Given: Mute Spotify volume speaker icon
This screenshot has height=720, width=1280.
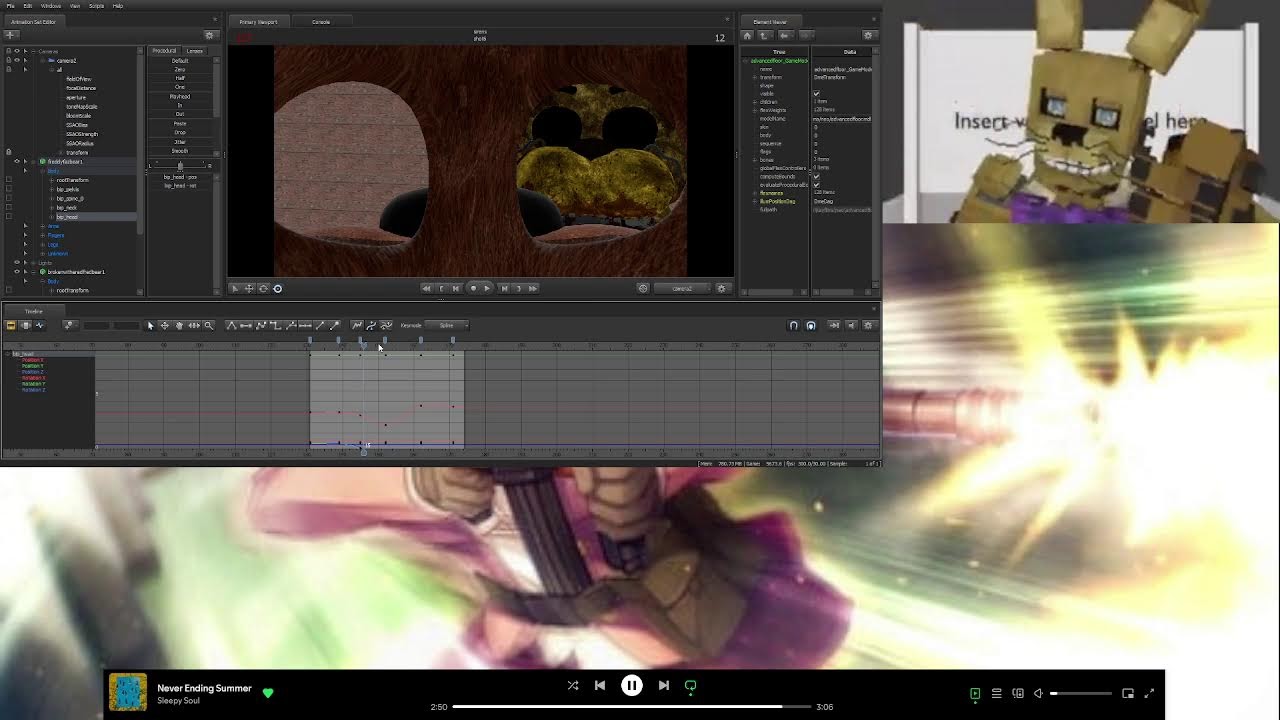Looking at the screenshot, I should pos(1038,693).
